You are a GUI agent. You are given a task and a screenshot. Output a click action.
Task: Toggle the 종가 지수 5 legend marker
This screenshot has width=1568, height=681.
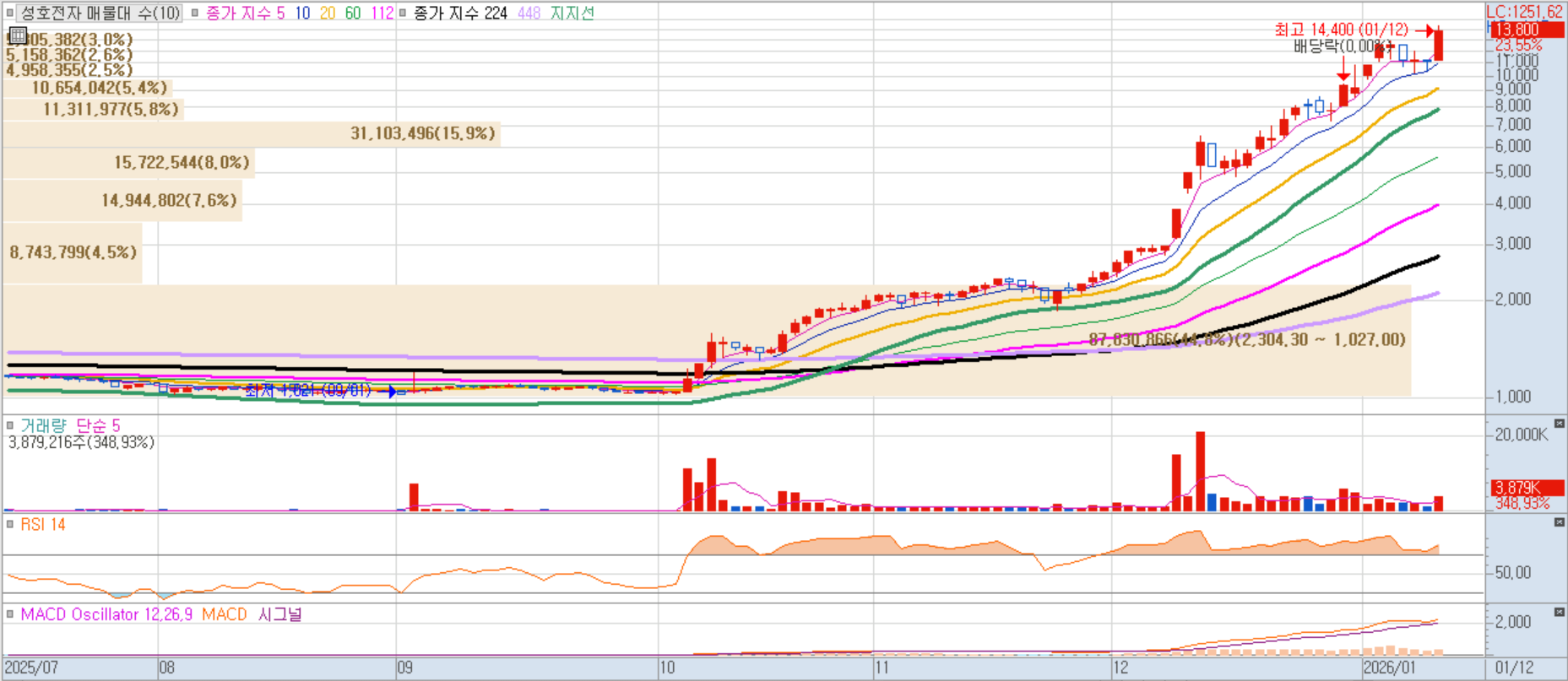[x=195, y=13]
